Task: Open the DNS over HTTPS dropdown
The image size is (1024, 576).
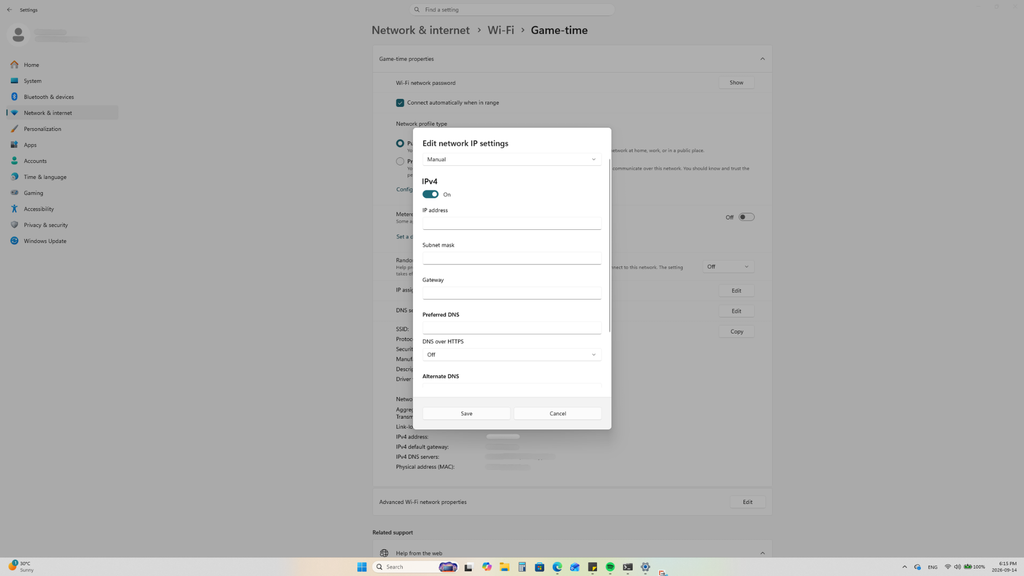Action: click(x=511, y=355)
